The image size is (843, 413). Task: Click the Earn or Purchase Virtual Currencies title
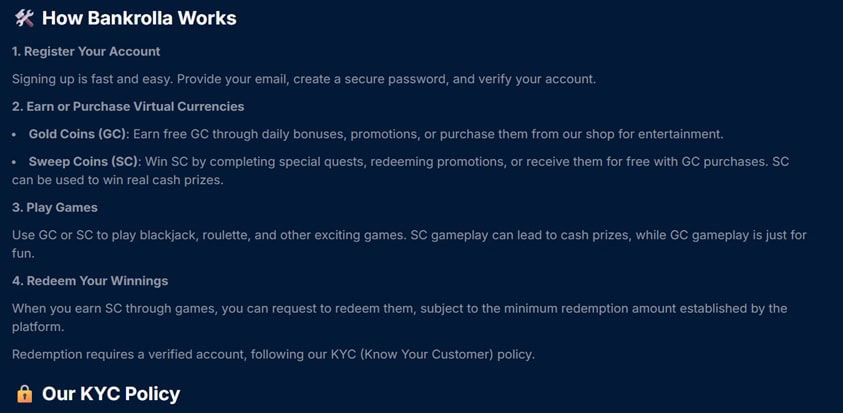128,106
